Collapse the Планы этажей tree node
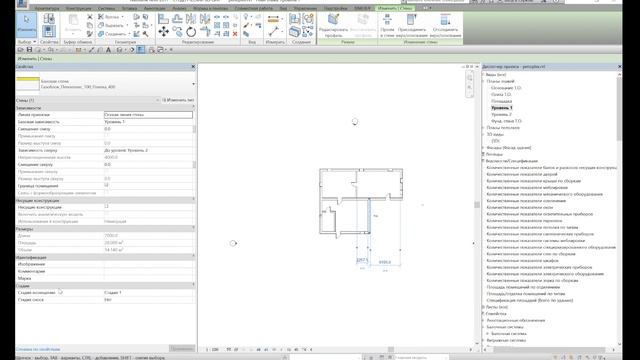 pos(484,81)
